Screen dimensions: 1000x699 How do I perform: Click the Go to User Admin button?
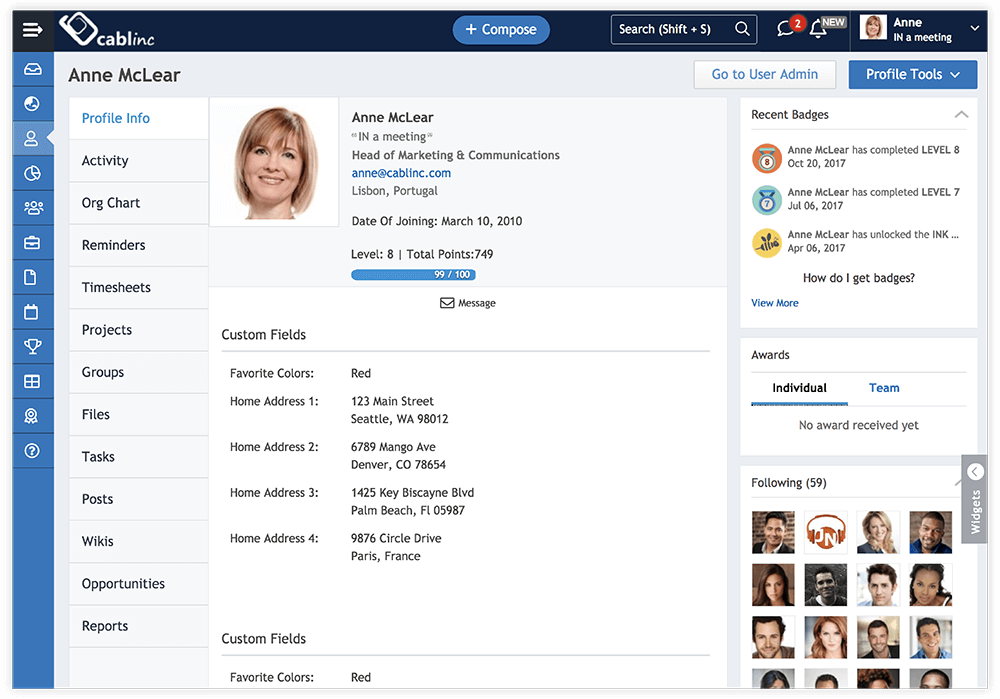[764, 75]
